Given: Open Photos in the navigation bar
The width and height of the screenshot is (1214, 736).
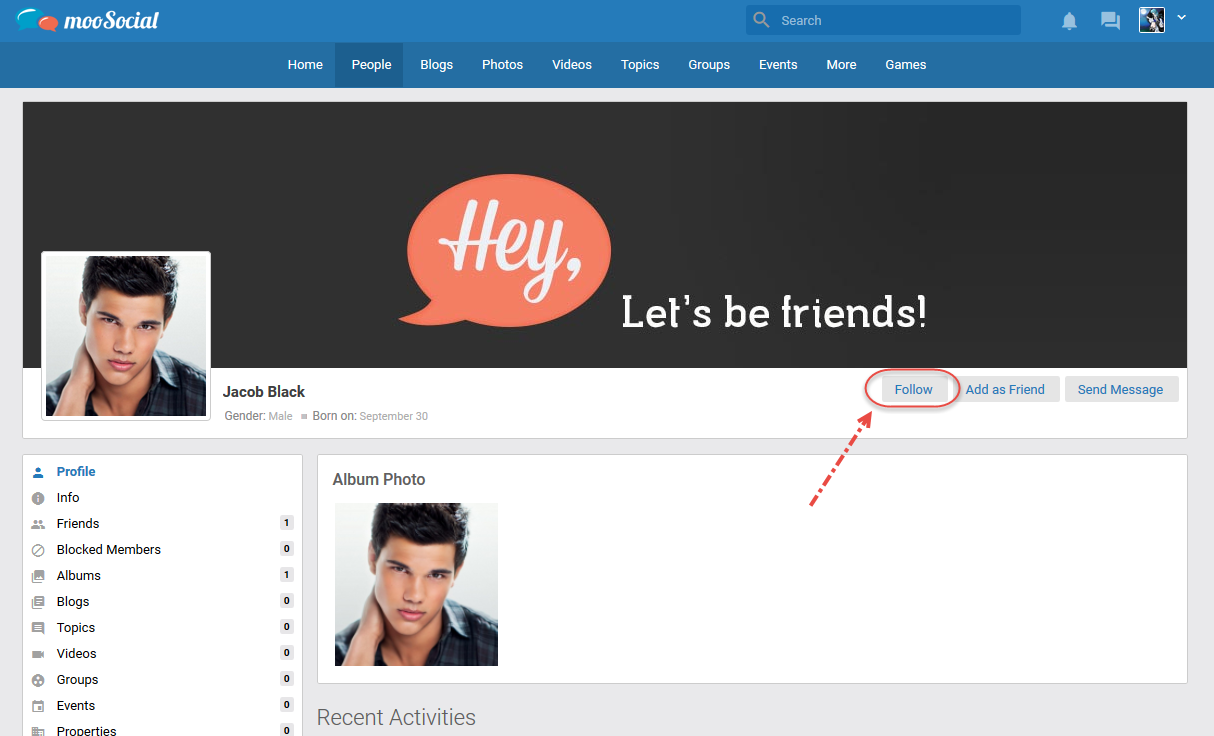Looking at the screenshot, I should coord(502,65).
